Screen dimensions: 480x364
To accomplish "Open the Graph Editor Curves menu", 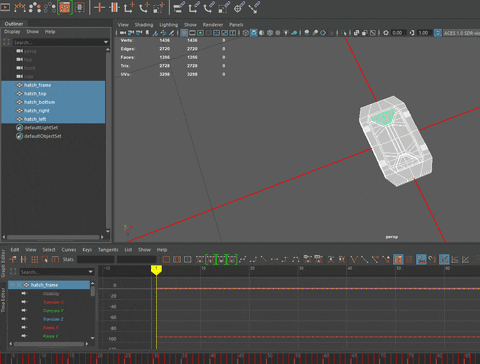I will [x=69, y=250].
